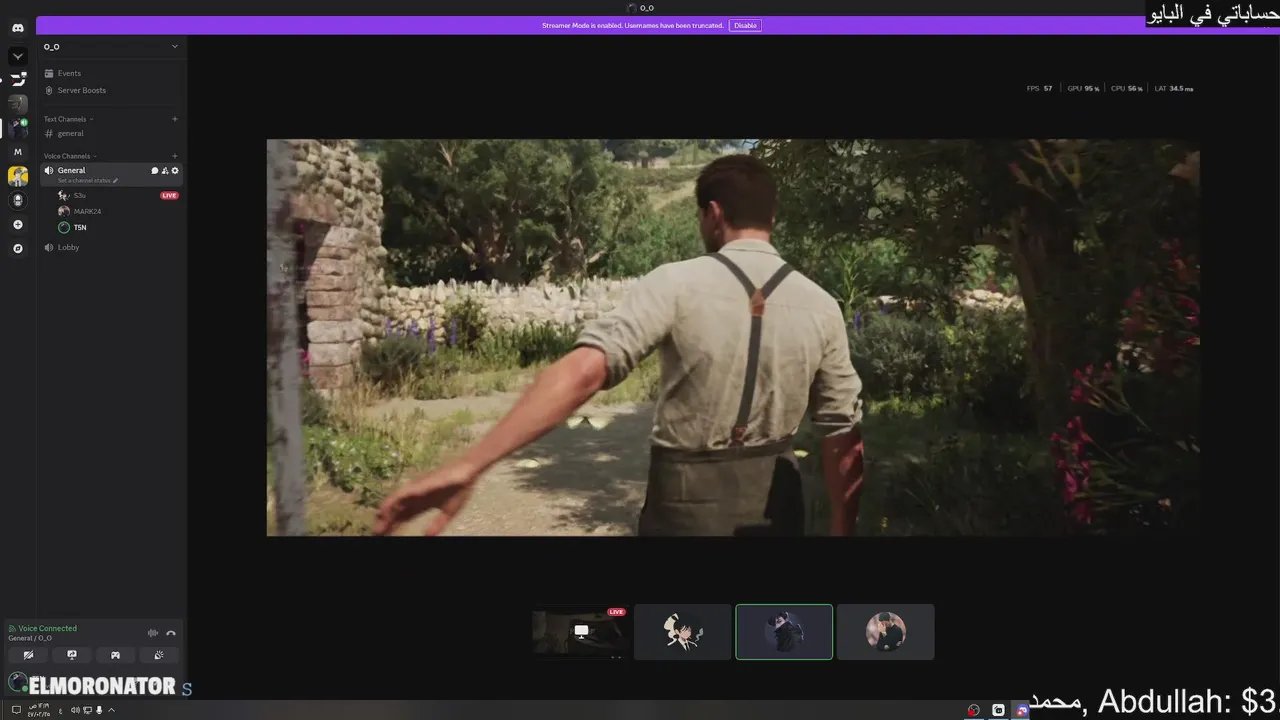The height and width of the screenshot is (720, 1280).
Task: Share your screen button
Action: (72, 655)
